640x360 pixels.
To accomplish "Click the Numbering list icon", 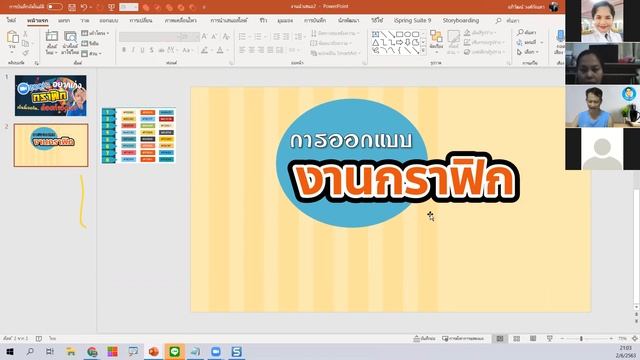I will pyautogui.click(x=259, y=37).
